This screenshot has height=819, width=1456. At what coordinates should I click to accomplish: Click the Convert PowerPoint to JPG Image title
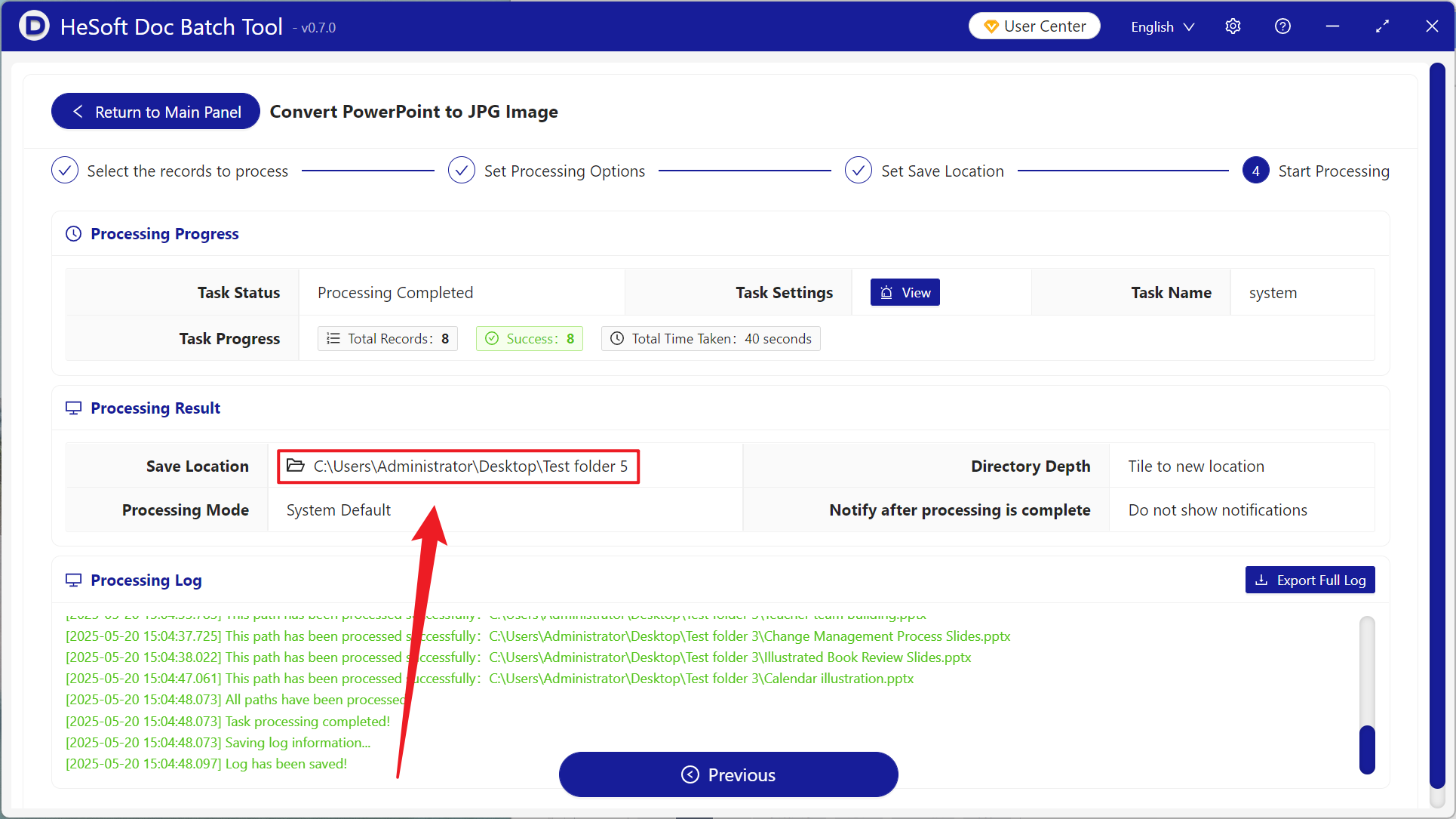click(x=414, y=112)
